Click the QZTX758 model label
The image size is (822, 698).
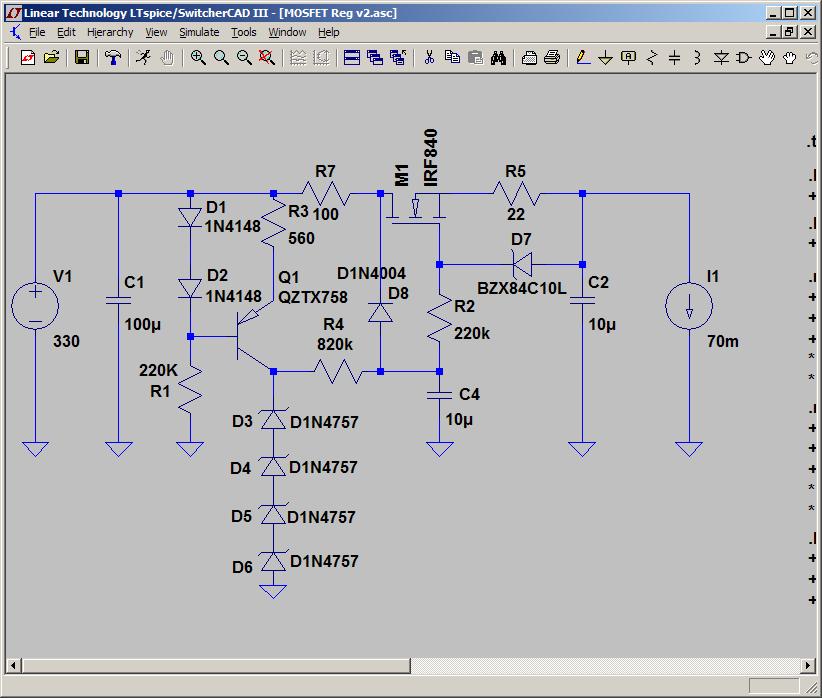[313, 297]
